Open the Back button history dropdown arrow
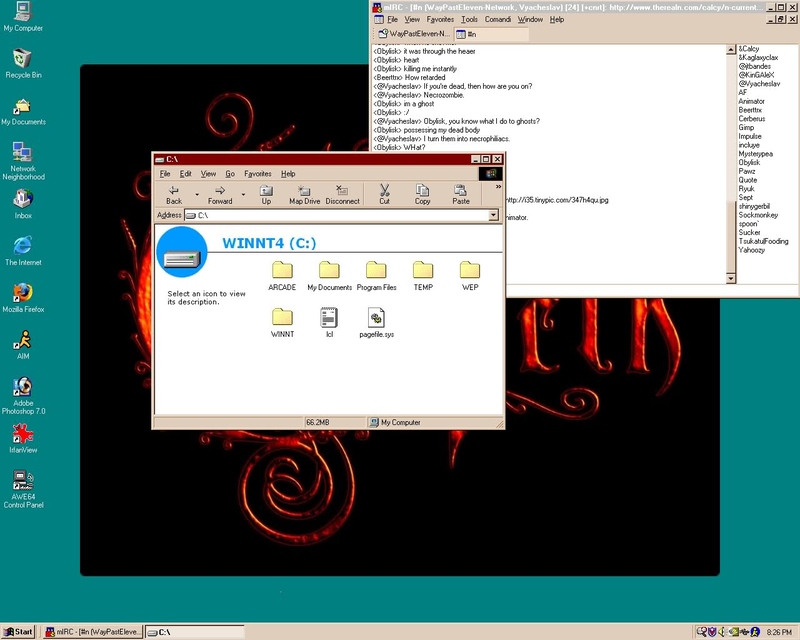Viewport: 800px width, 640px height. tap(197, 194)
